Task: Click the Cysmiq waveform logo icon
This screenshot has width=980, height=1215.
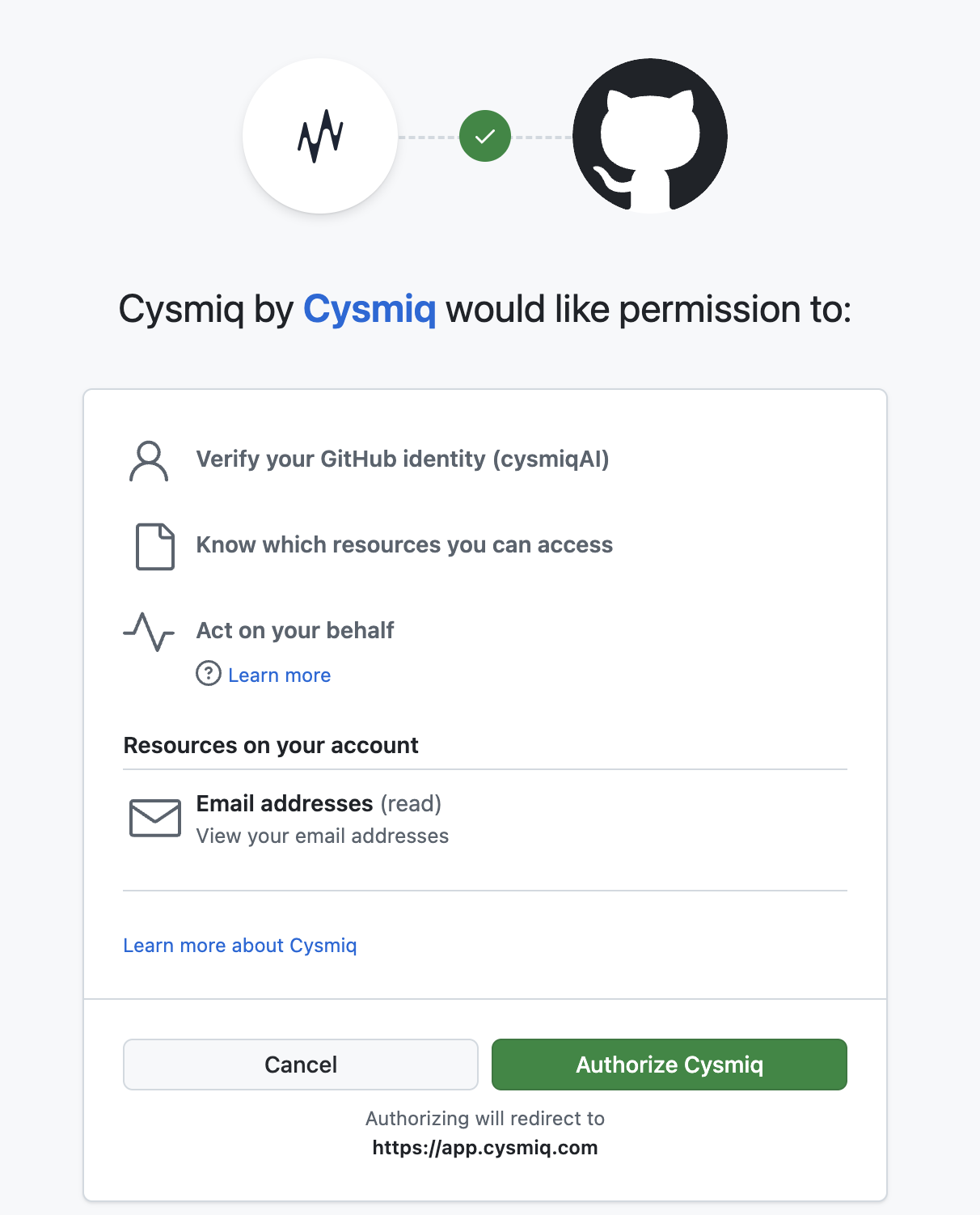Action: (320, 137)
